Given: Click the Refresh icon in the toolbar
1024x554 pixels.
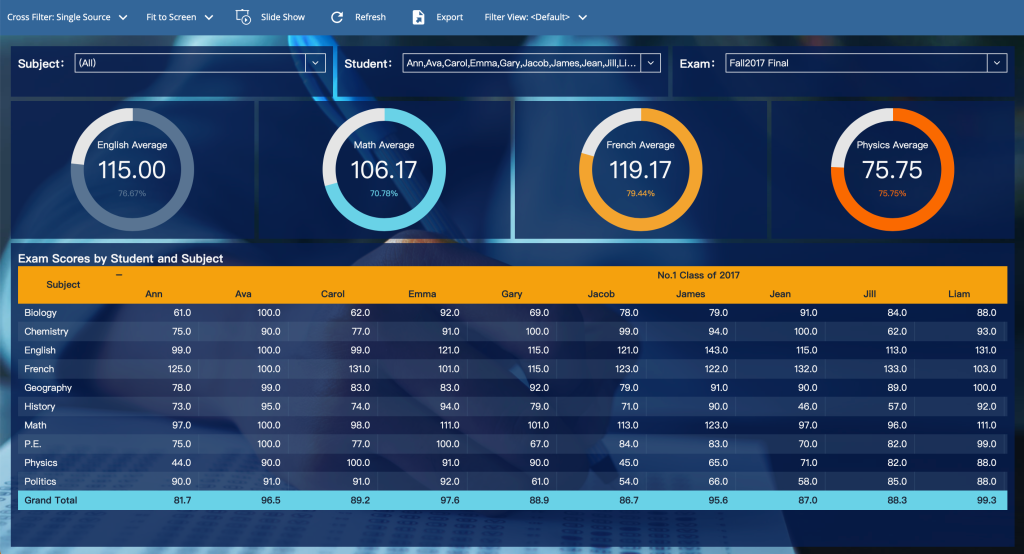Looking at the screenshot, I should click(x=337, y=17).
